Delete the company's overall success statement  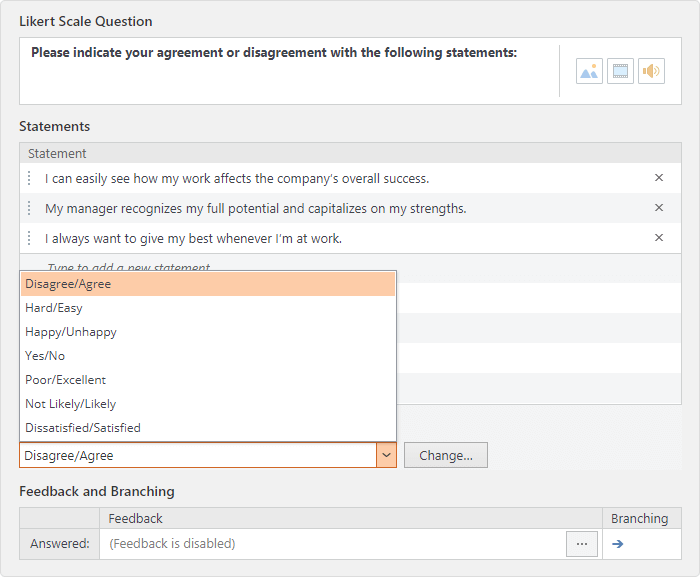659,178
